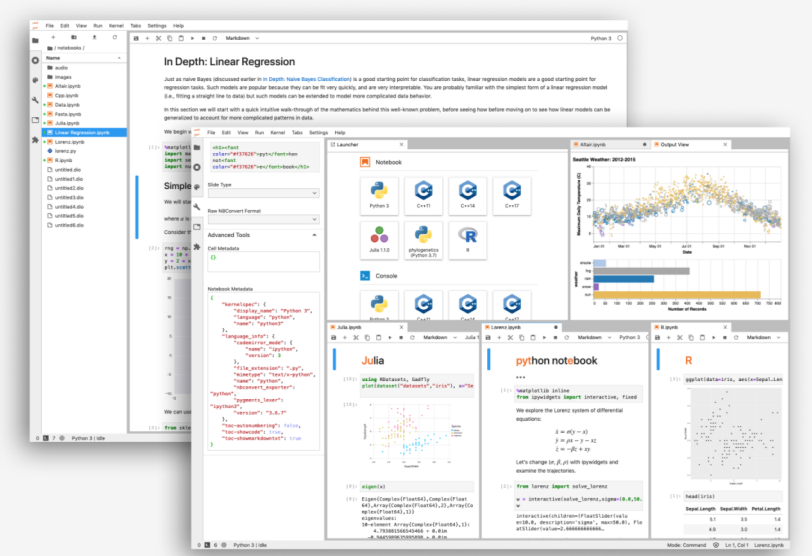Open the tabs icon in the front window sidebar
812x556 pixels.
point(197,227)
